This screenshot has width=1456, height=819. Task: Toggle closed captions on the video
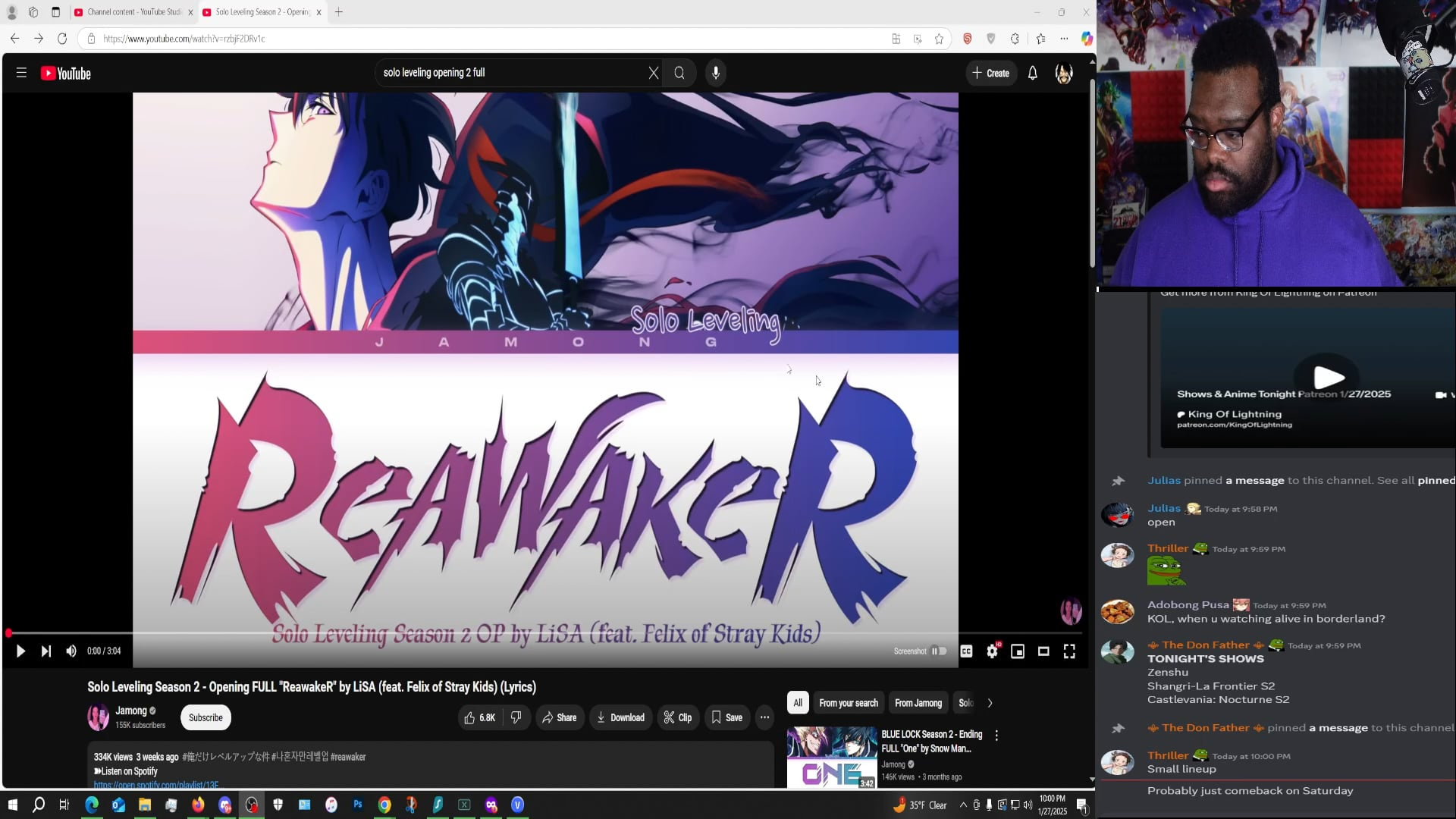pyautogui.click(x=966, y=651)
